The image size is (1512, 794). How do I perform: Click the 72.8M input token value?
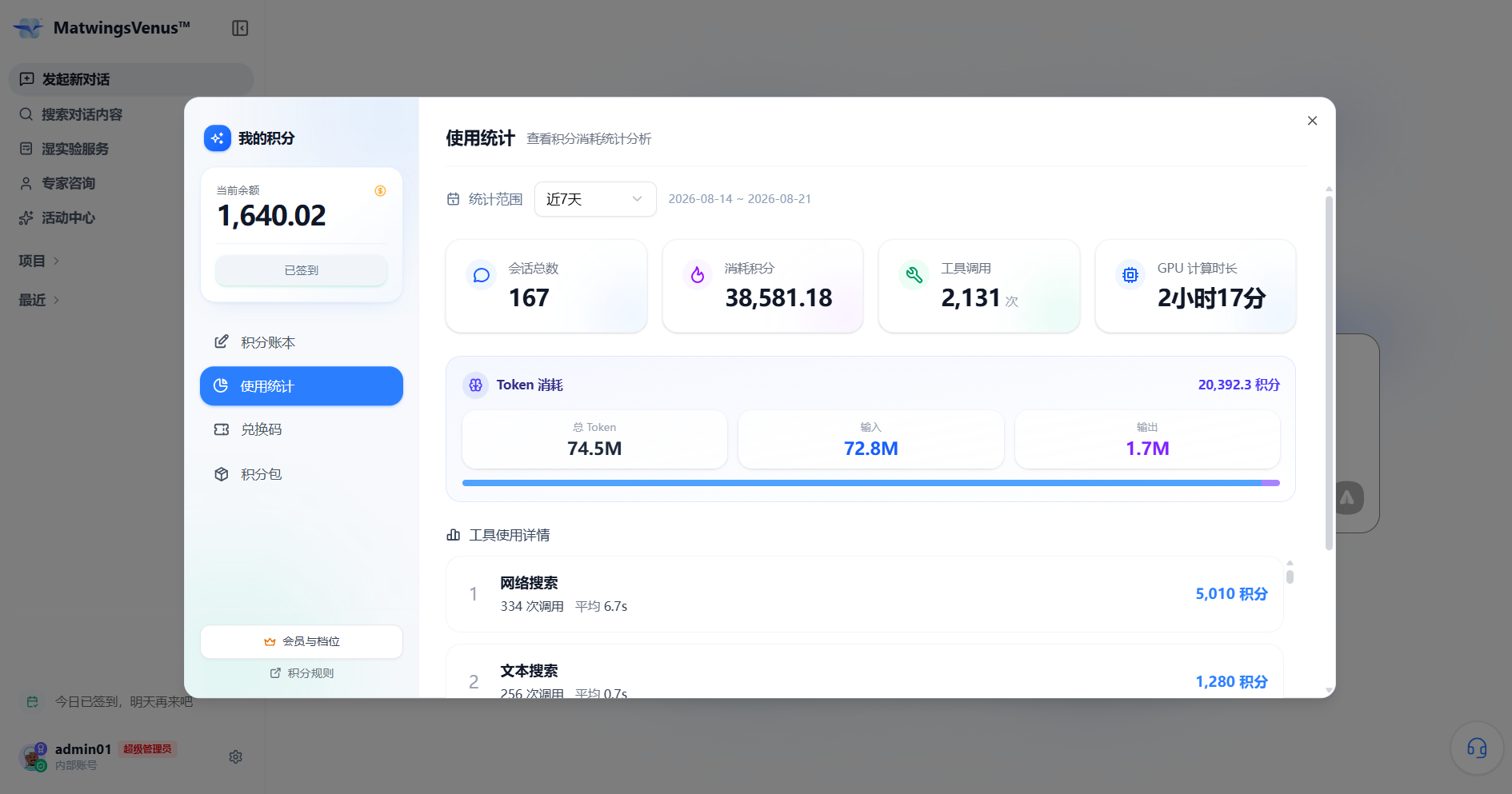[871, 449]
